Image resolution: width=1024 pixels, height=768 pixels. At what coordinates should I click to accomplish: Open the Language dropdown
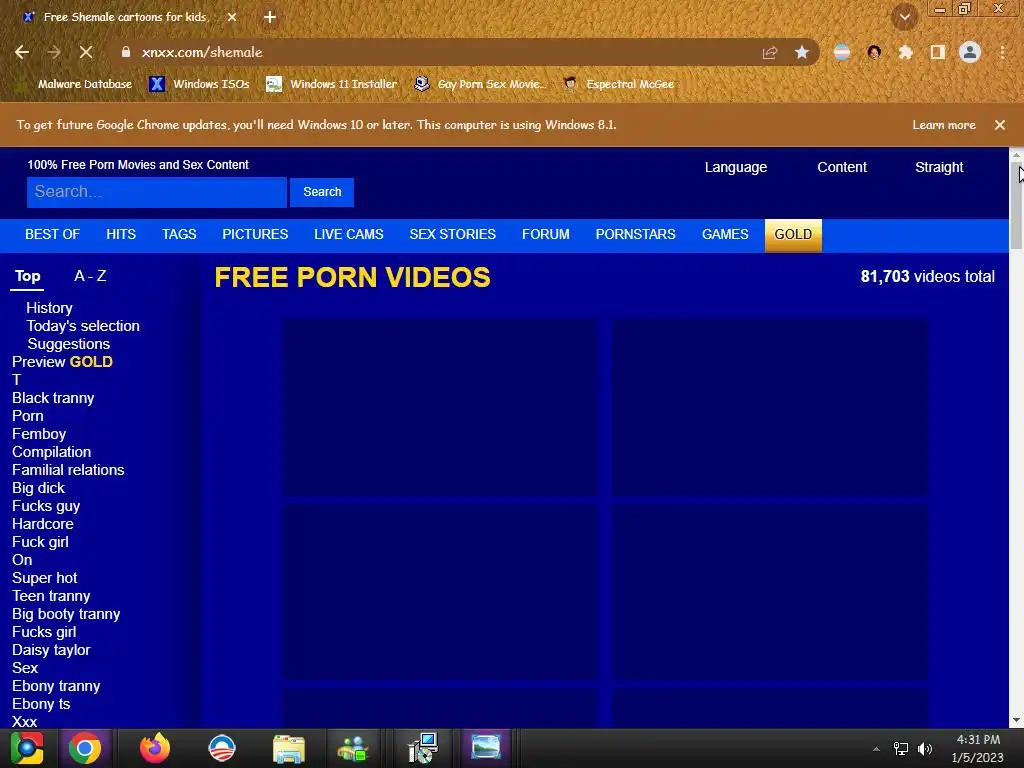pos(736,167)
